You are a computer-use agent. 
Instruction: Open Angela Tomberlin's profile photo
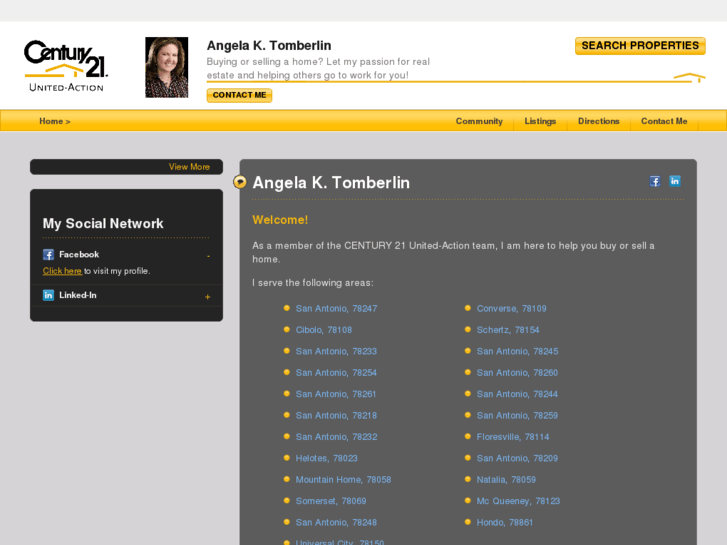pos(166,67)
